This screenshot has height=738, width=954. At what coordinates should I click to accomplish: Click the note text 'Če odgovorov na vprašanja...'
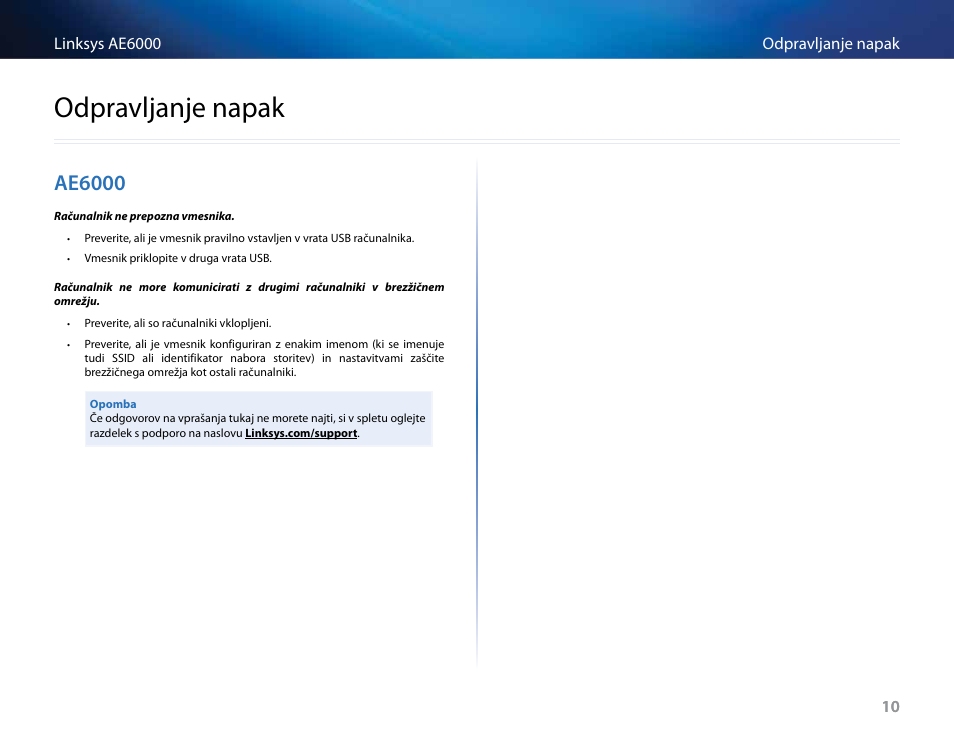pos(257,425)
